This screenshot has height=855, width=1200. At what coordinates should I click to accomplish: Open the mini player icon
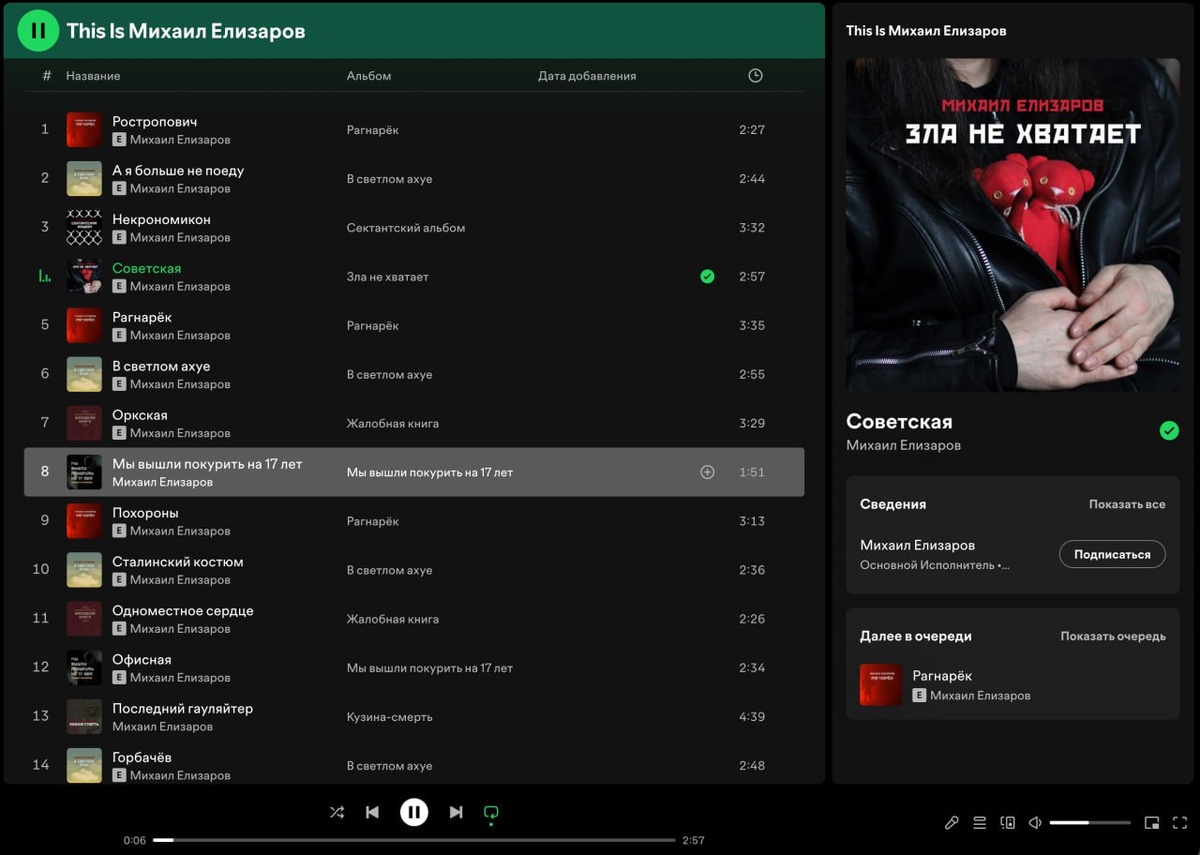click(x=1152, y=822)
